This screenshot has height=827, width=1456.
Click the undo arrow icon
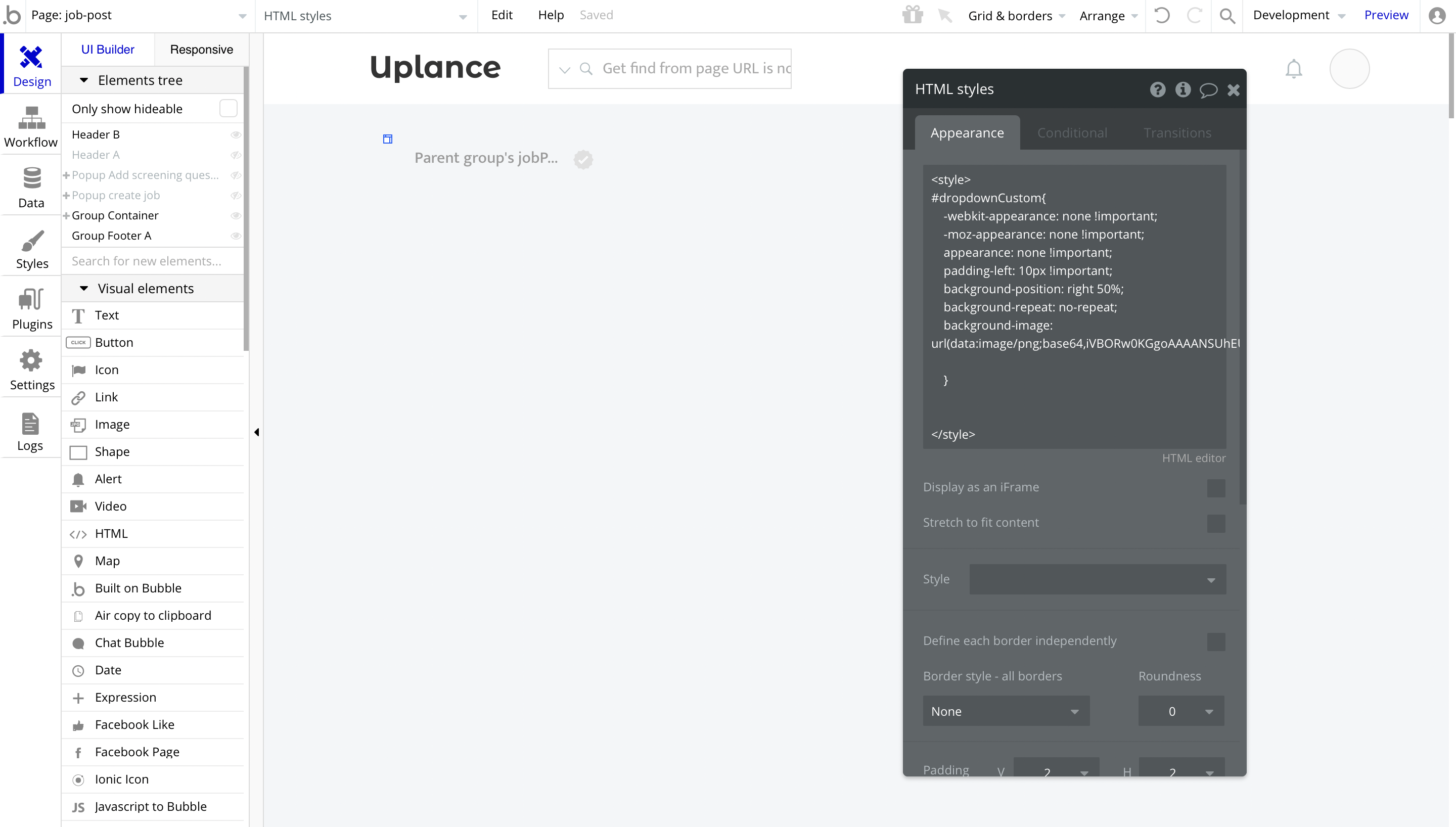pos(1162,15)
